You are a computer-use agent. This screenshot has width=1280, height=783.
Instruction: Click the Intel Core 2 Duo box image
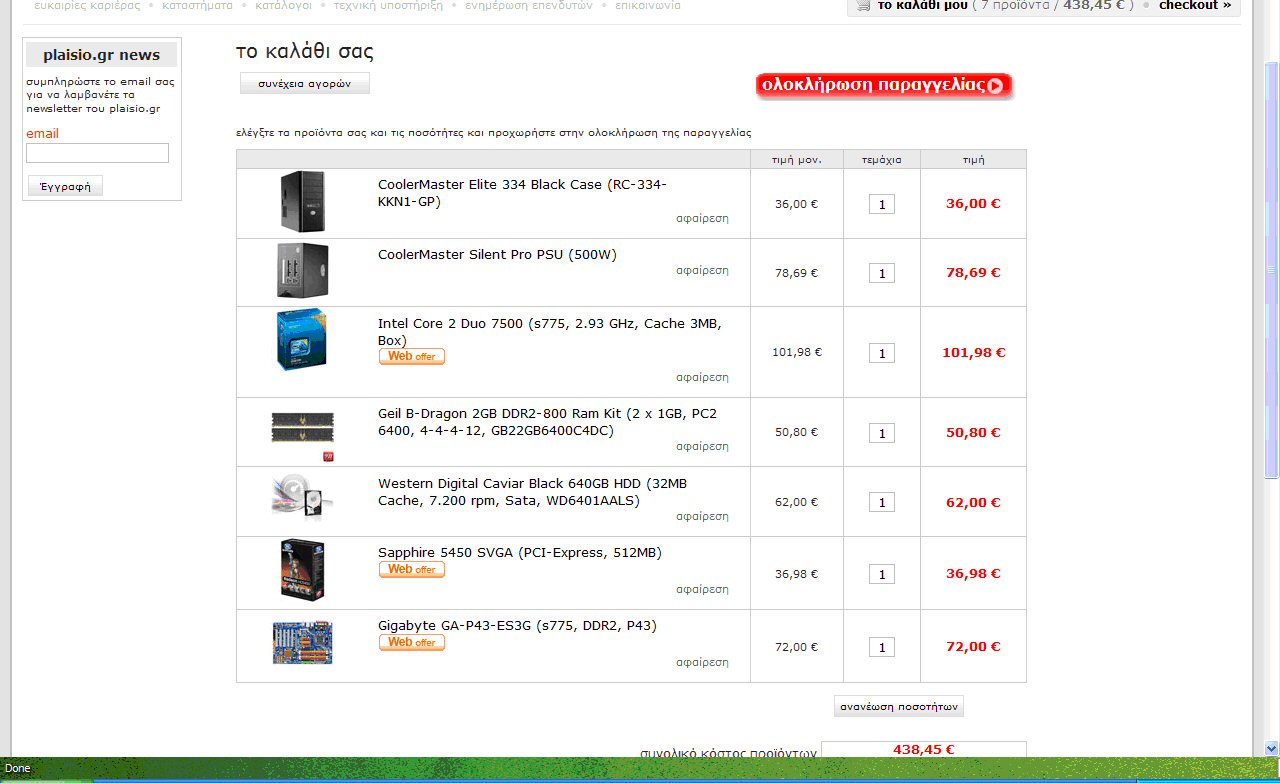click(x=301, y=341)
